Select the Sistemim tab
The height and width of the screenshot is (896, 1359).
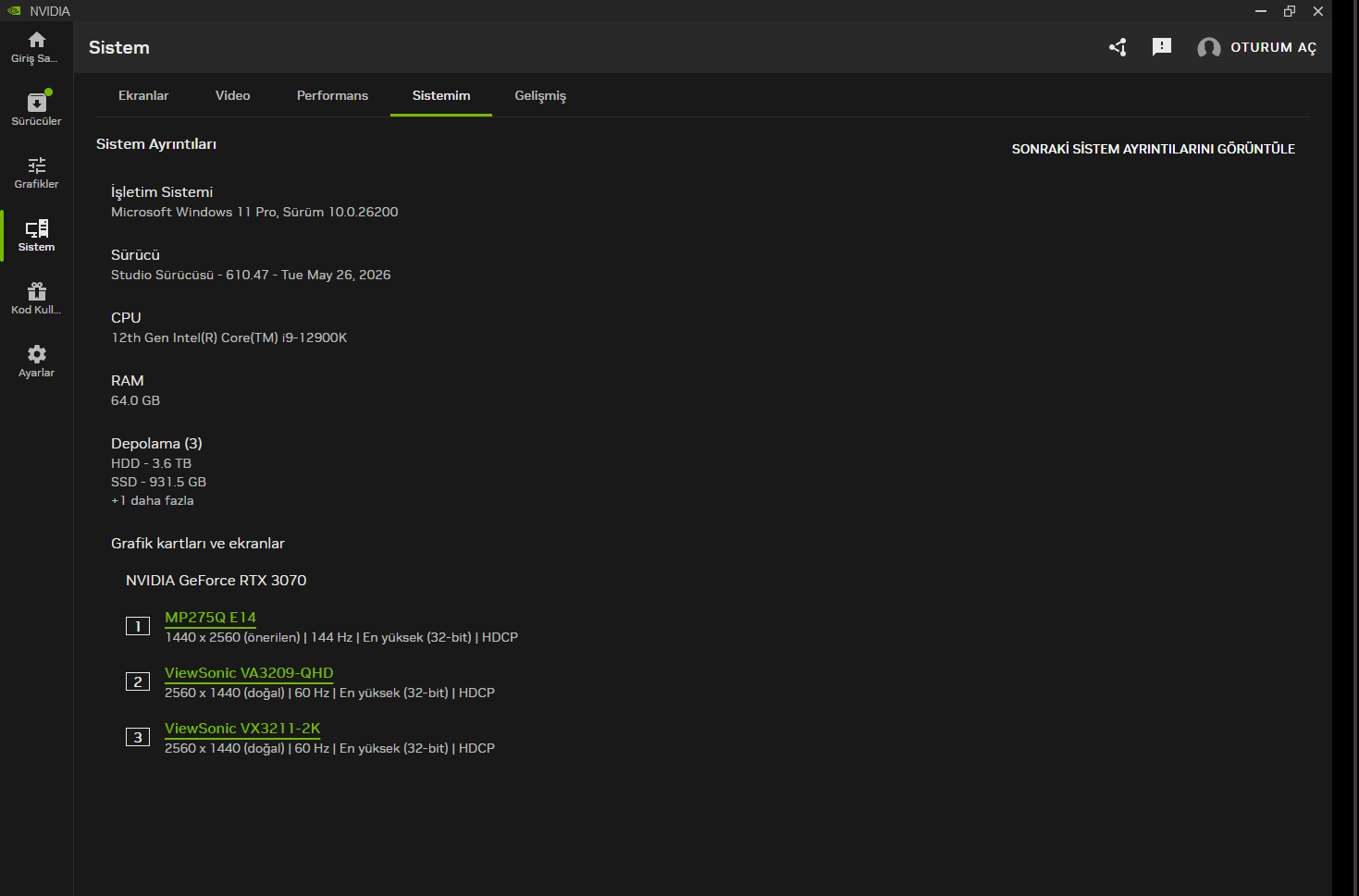pyautogui.click(x=441, y=95)
